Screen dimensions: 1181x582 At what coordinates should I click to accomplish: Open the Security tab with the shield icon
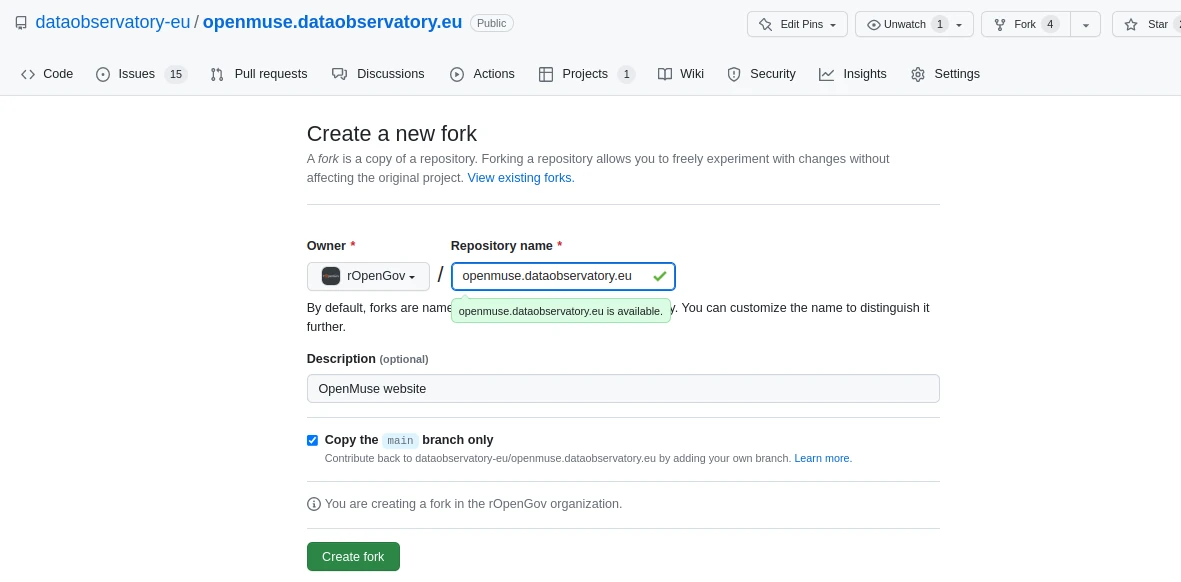click(x=761, y=74)
